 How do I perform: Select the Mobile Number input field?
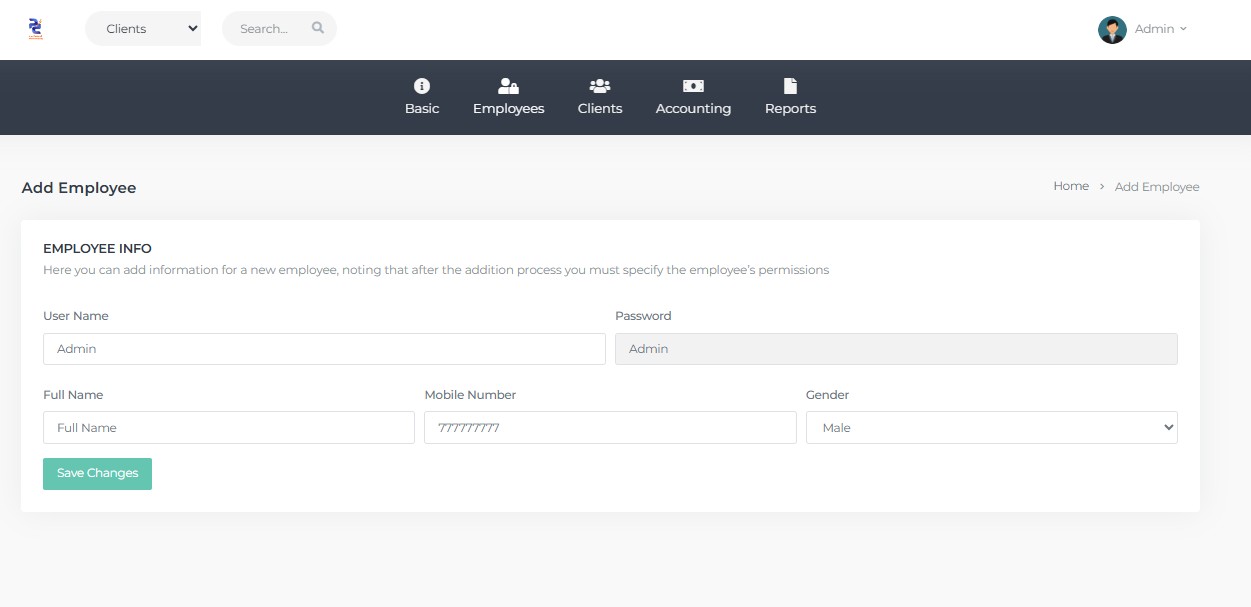point(609,428)
